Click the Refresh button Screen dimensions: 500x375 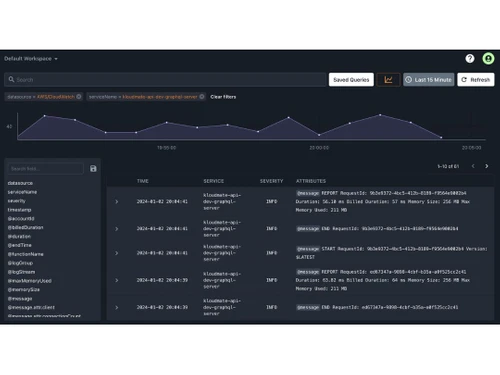pos(476,80)
